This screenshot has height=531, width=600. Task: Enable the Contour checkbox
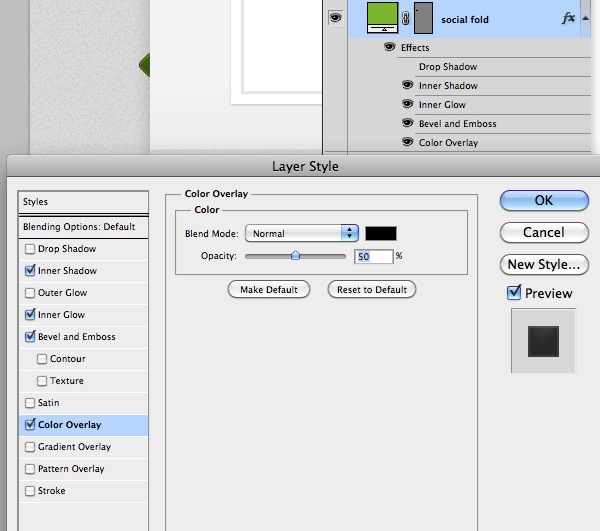pos(42,359)
